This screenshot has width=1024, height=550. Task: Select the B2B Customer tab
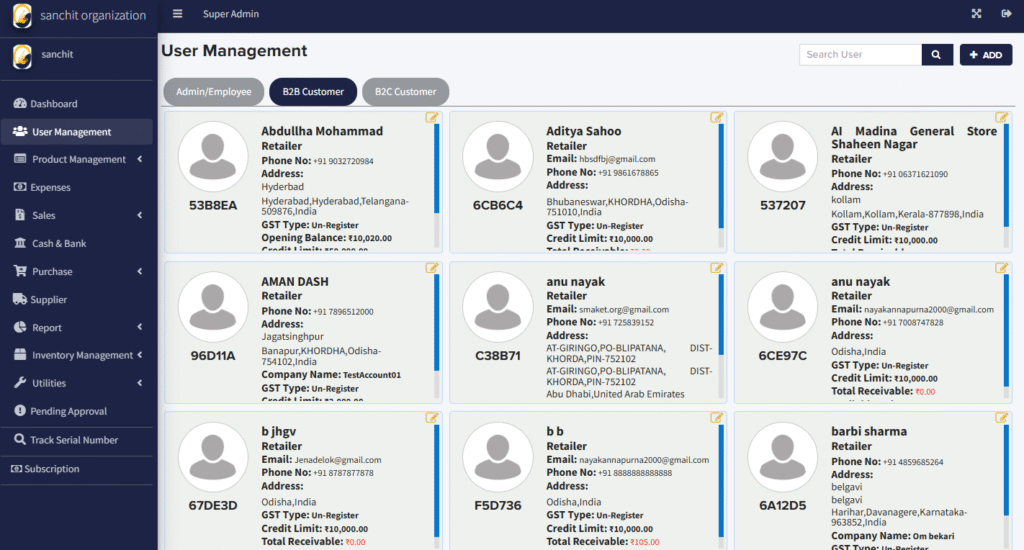(313, 92)
